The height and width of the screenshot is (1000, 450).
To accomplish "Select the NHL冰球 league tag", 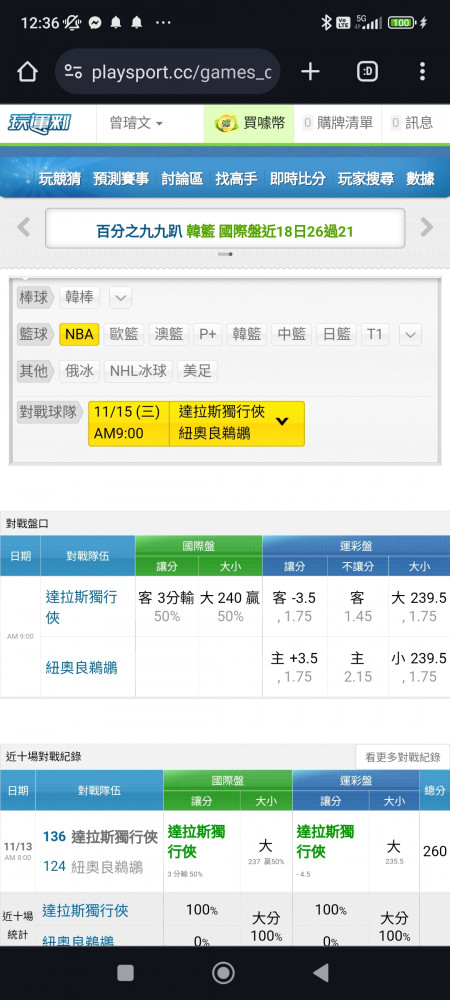I will (x=138, y=371).
